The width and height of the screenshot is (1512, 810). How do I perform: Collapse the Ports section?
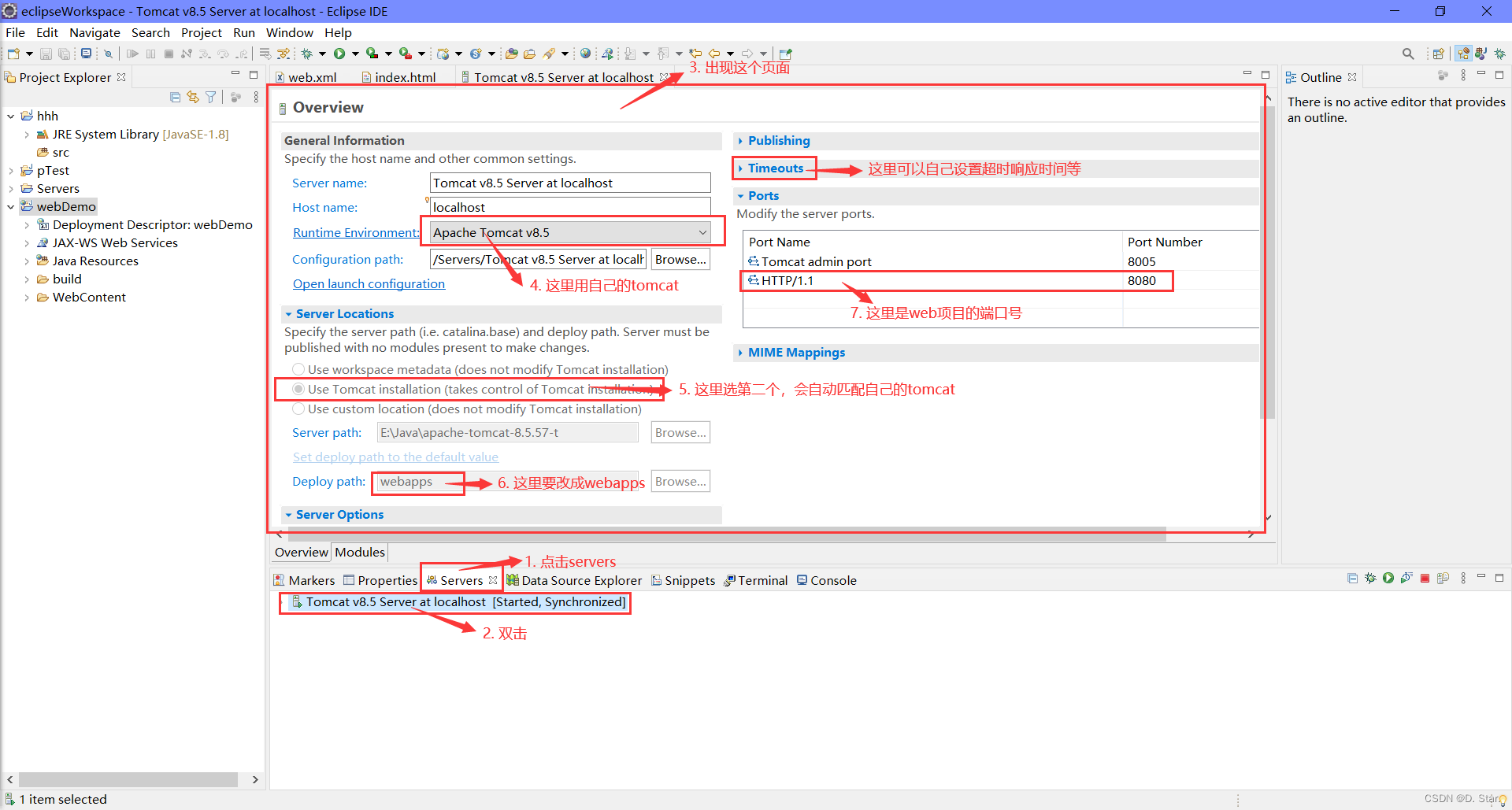pos(740,196)
